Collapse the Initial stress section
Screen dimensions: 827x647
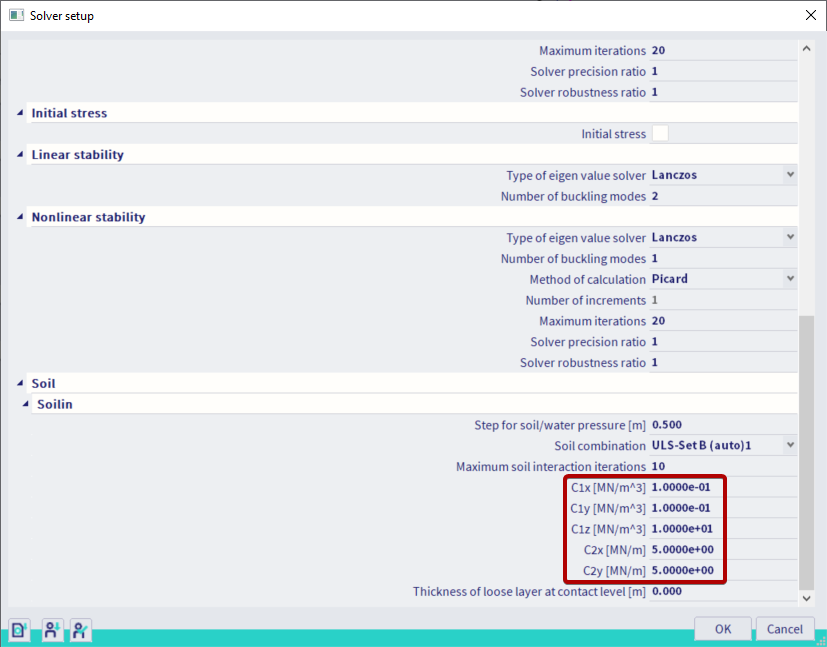coord(19,113)
